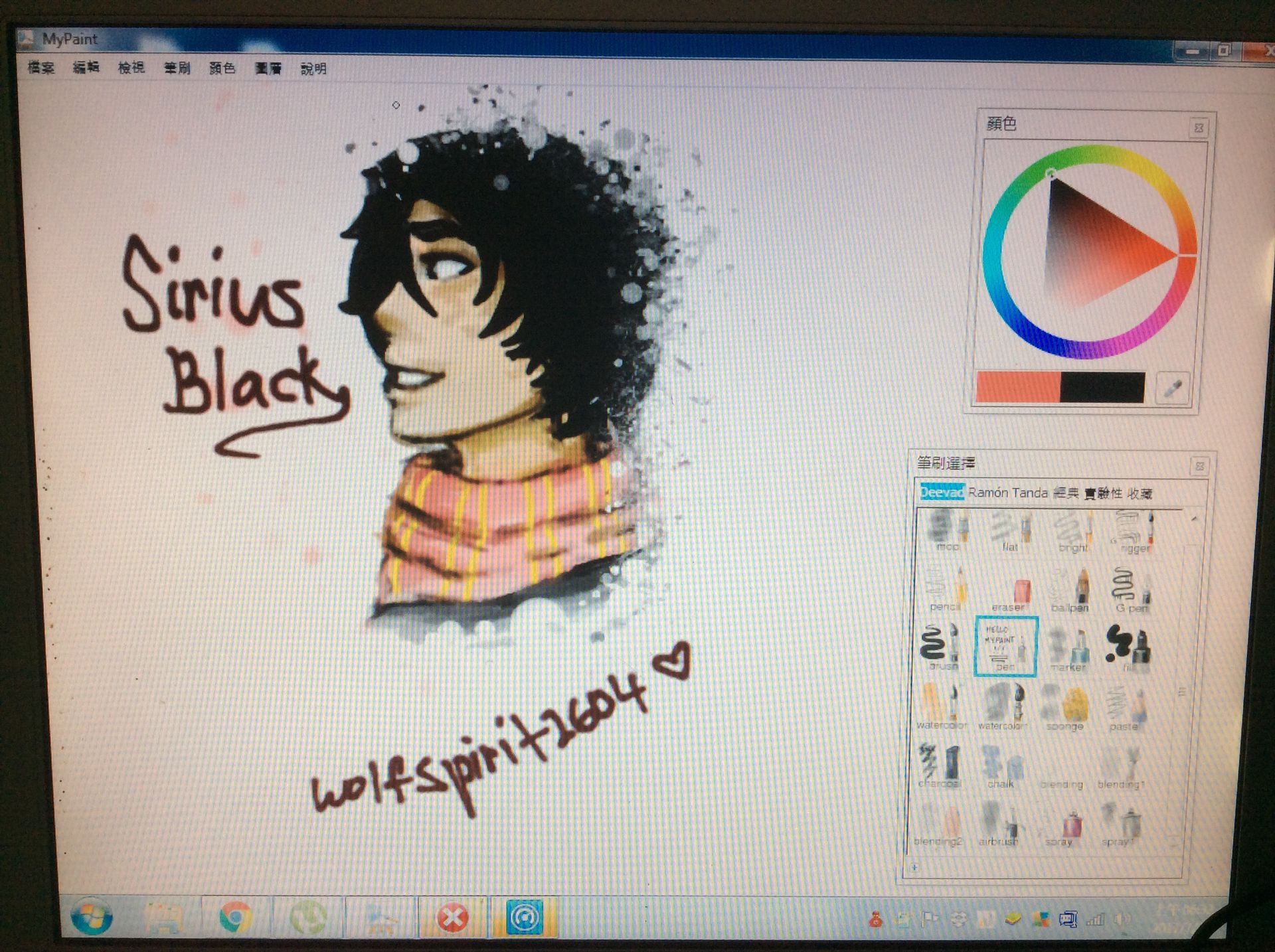This screenshot has height=952, width=1275.
Task: Switch to the Tanda brush group
Action: pos(1030,493)
